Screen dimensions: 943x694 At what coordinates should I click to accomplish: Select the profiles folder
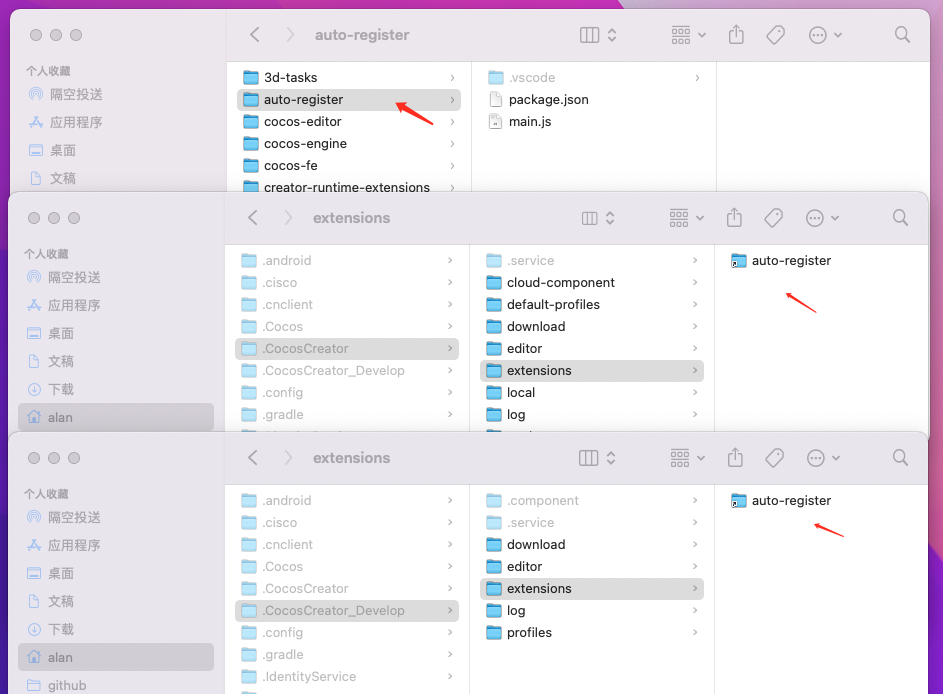point(529,632)
